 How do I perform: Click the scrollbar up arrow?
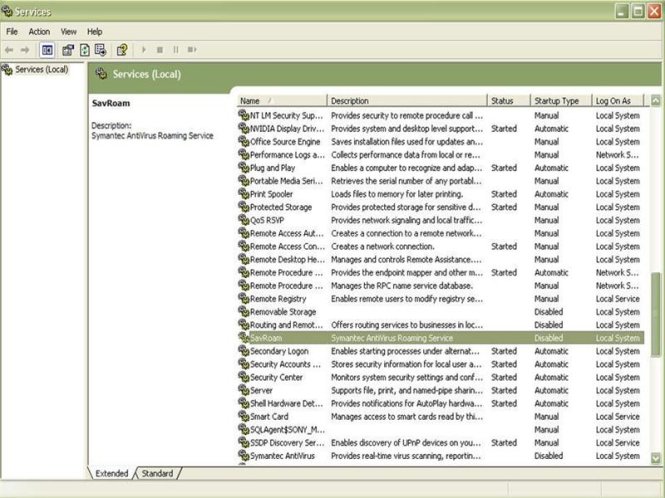(656, 101)
